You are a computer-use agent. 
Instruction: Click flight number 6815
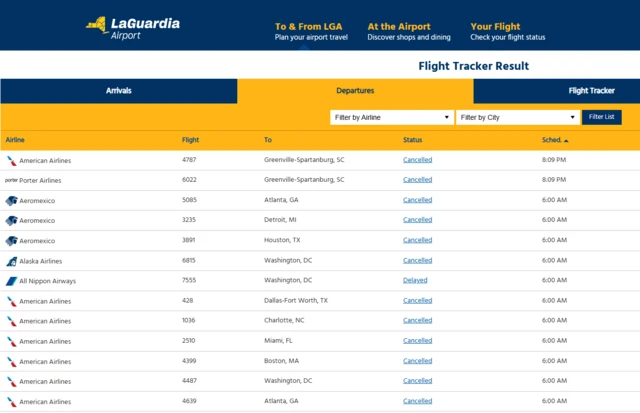point(189,260)
